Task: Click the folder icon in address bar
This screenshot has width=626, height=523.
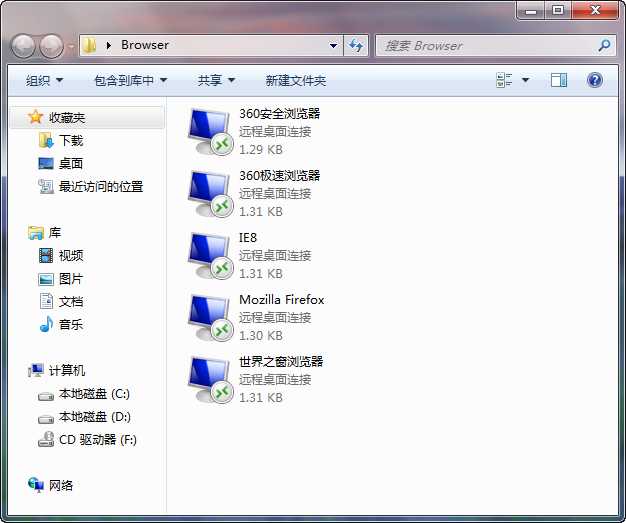Action: pyautogui.click(x=89, y=46)
